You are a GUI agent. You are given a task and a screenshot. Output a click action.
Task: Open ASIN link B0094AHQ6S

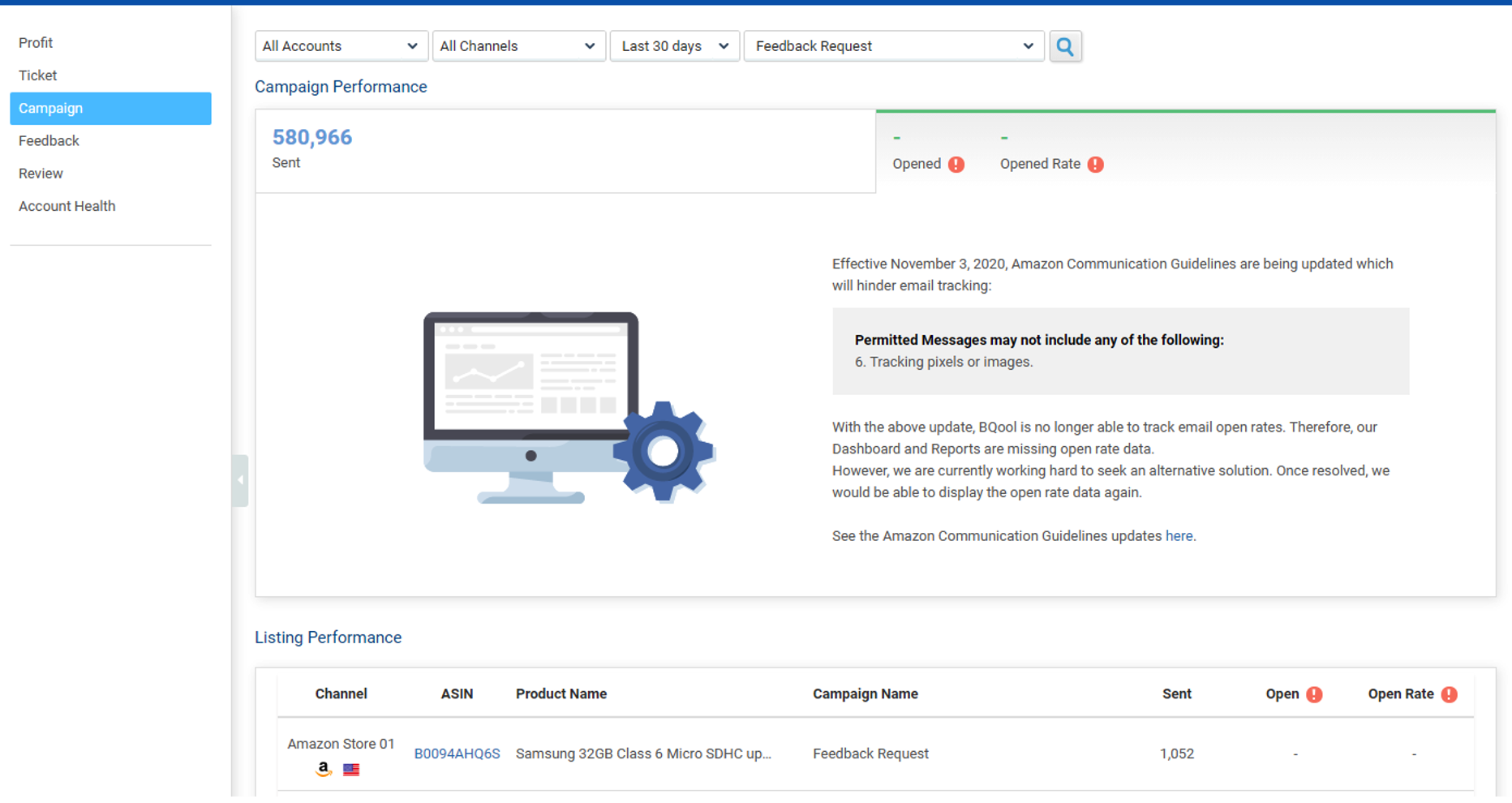click(x=457, y=754)
